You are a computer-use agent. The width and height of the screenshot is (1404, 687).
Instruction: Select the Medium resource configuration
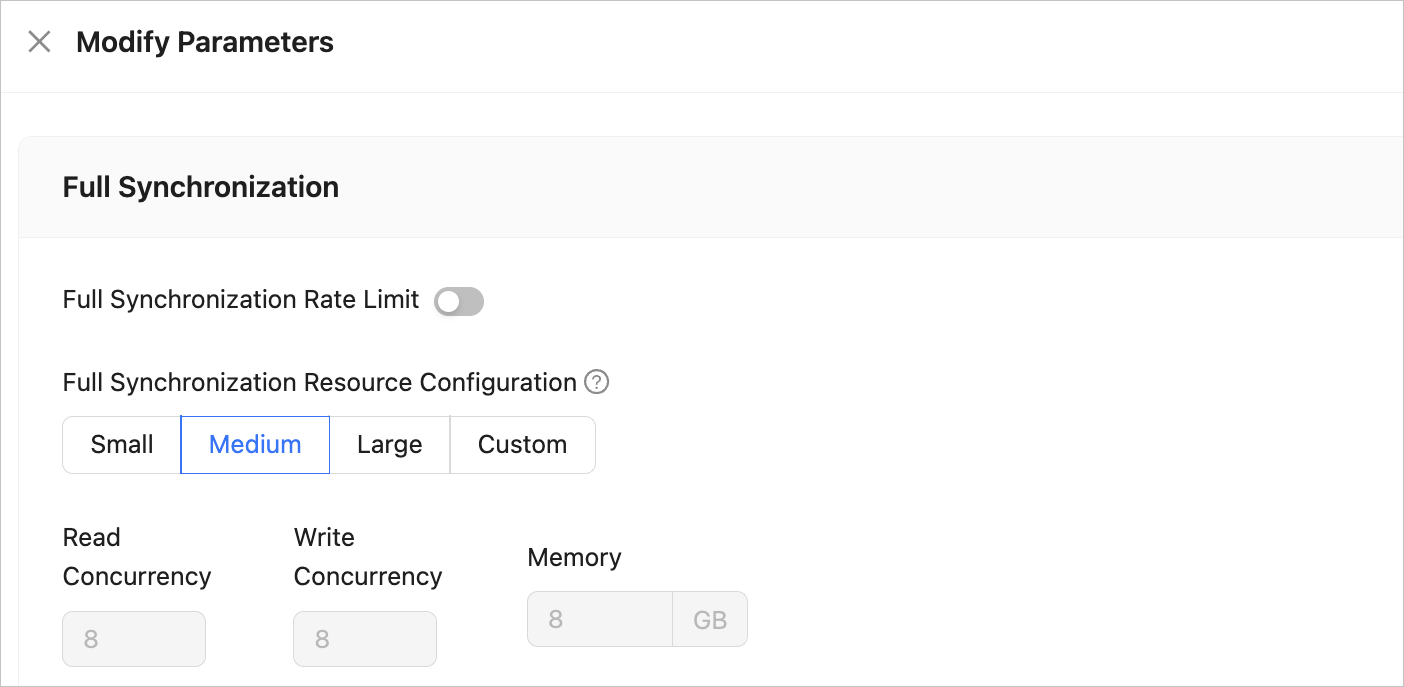255,445
